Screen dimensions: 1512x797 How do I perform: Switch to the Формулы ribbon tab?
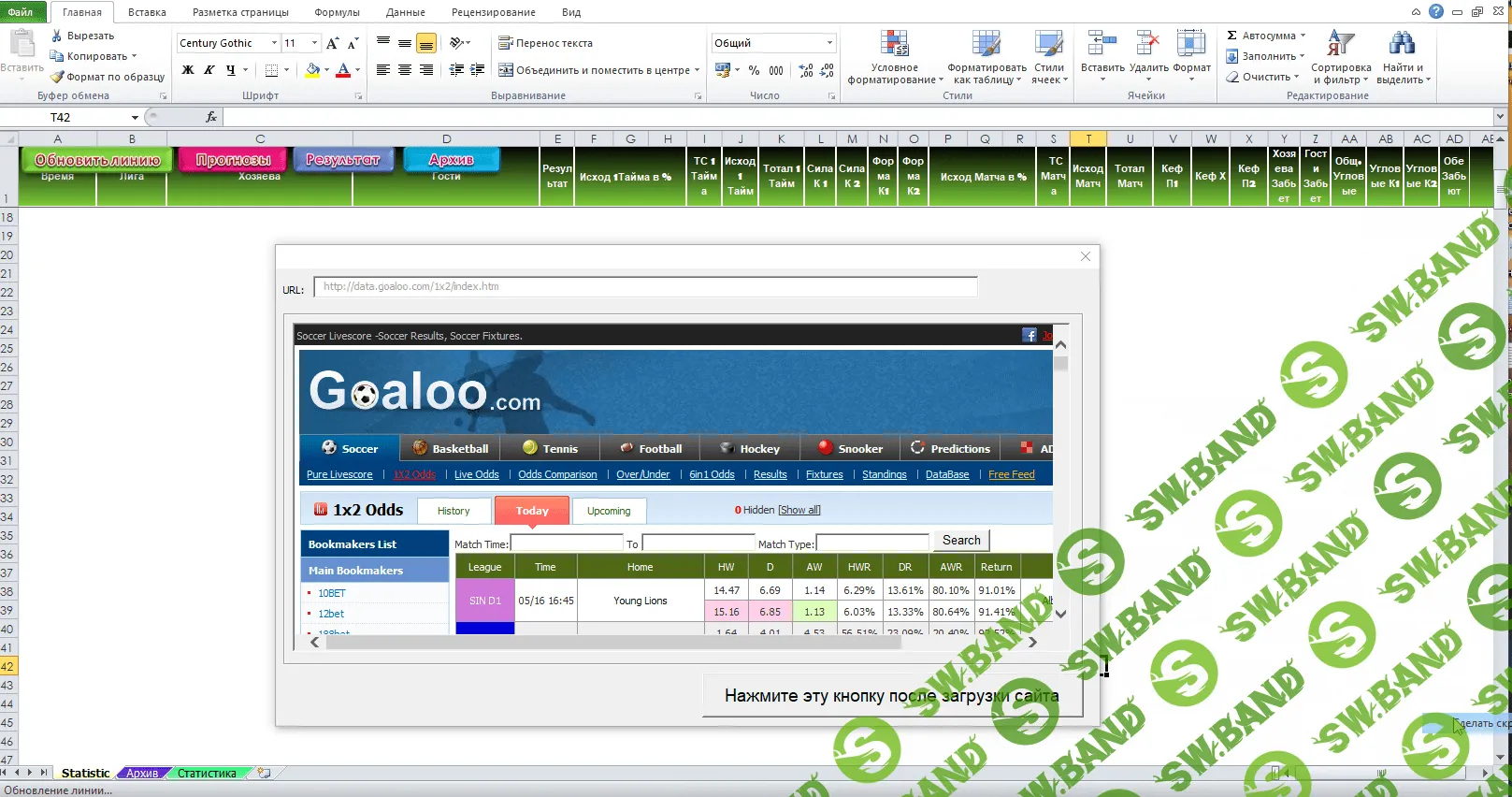click(337, 12)
